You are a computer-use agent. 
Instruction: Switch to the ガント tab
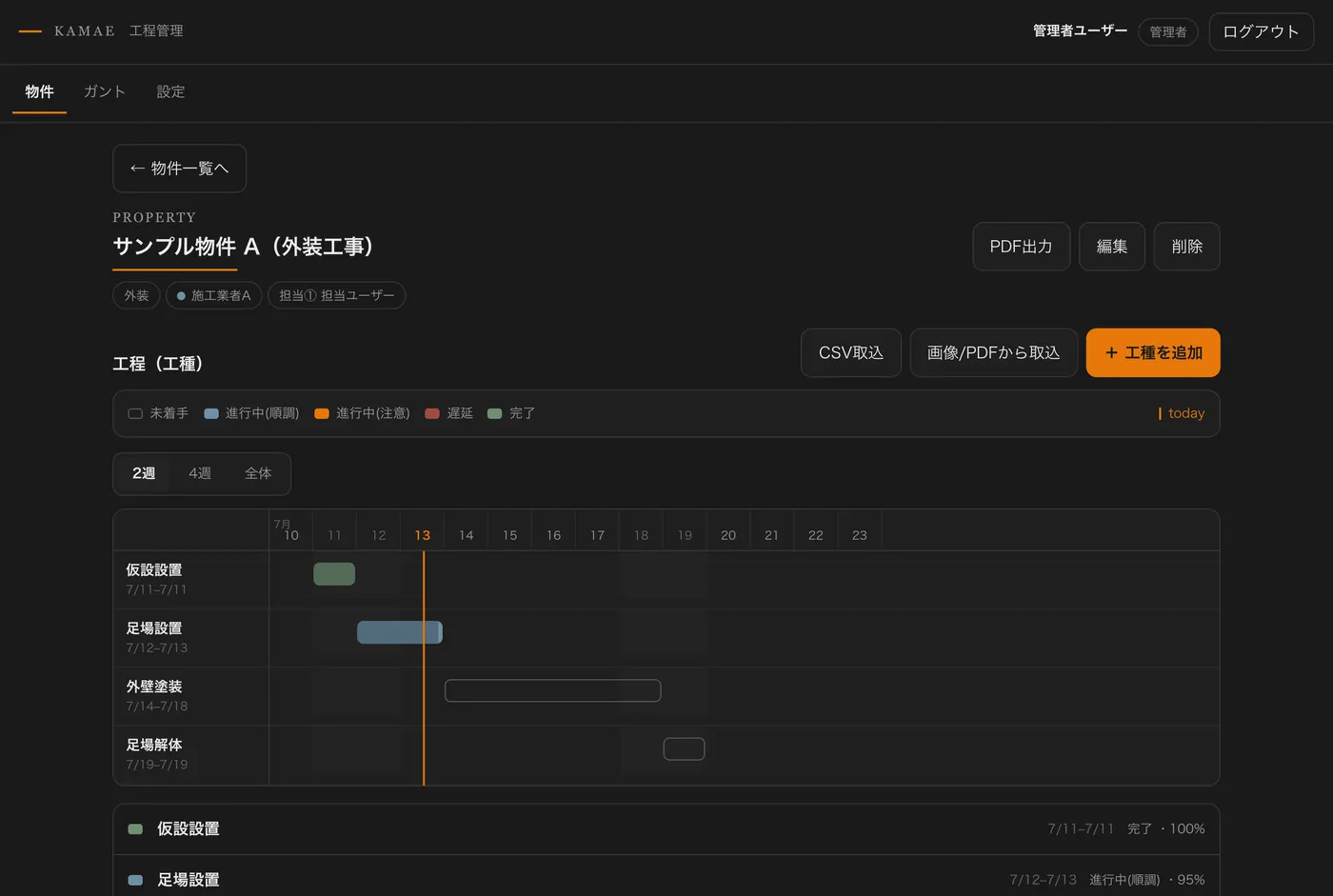click(104, 91)
